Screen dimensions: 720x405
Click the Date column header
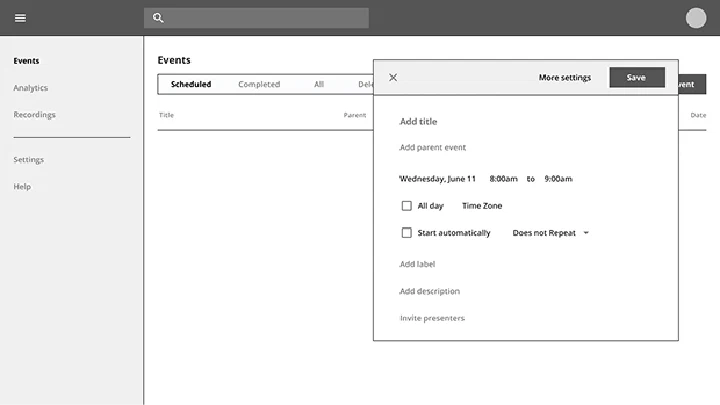point(698,115)
